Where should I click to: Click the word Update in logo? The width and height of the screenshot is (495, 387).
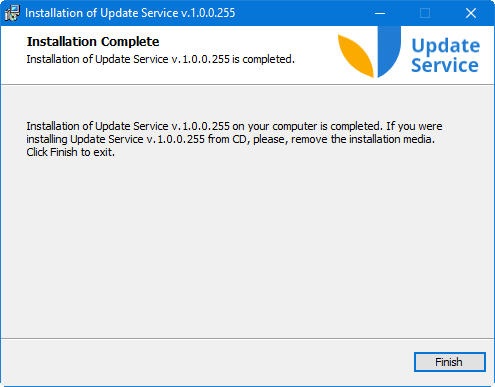(446, 46)
